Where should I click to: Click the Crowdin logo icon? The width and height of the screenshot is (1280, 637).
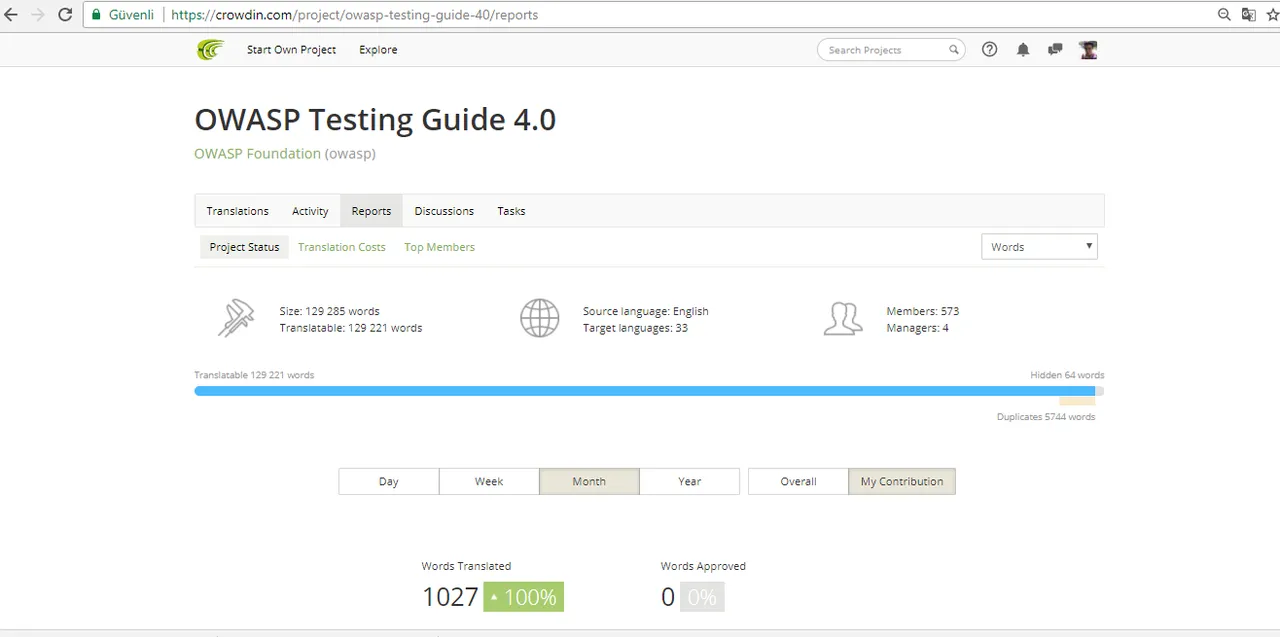coord(210,50)
